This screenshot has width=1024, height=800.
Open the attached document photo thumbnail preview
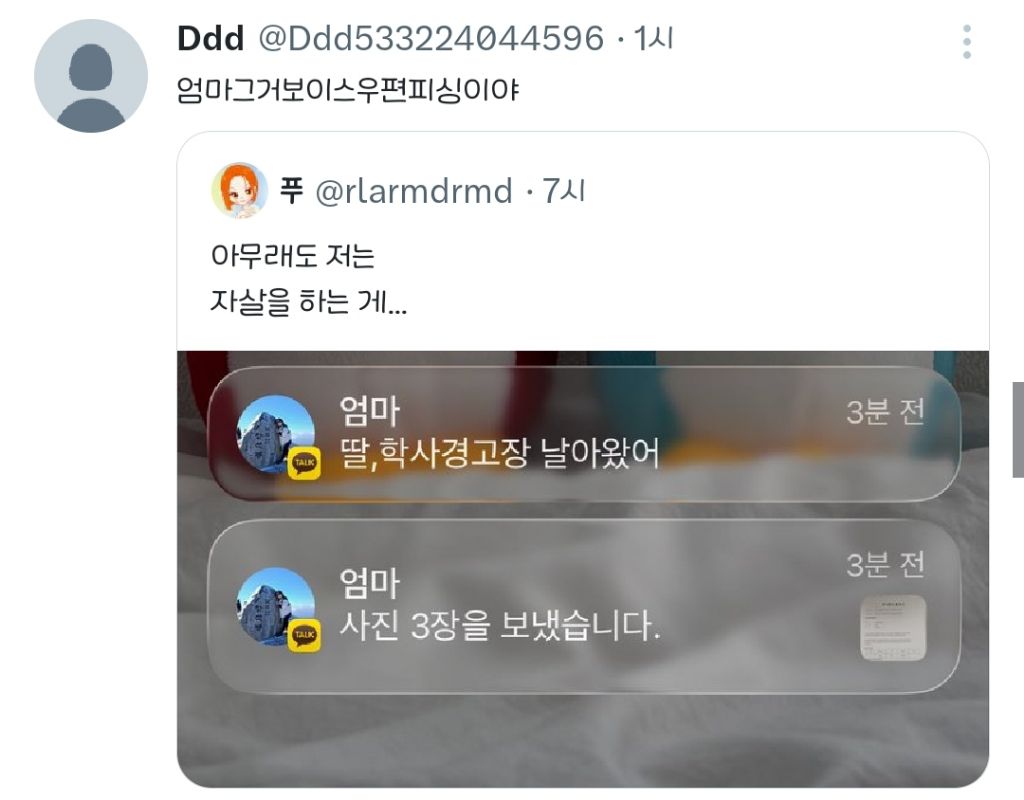click(x=893, y=627)
